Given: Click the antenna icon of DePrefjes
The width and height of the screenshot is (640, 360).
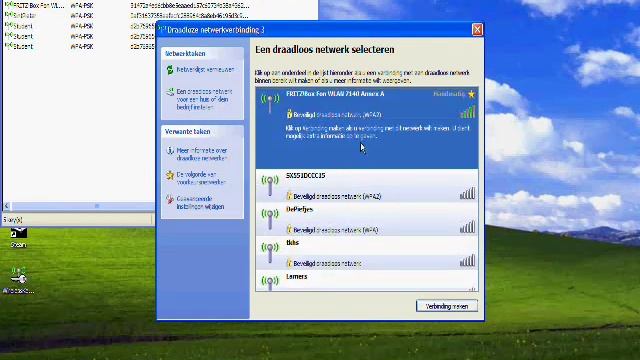Looking at the screenshot, I should (270, 219).
